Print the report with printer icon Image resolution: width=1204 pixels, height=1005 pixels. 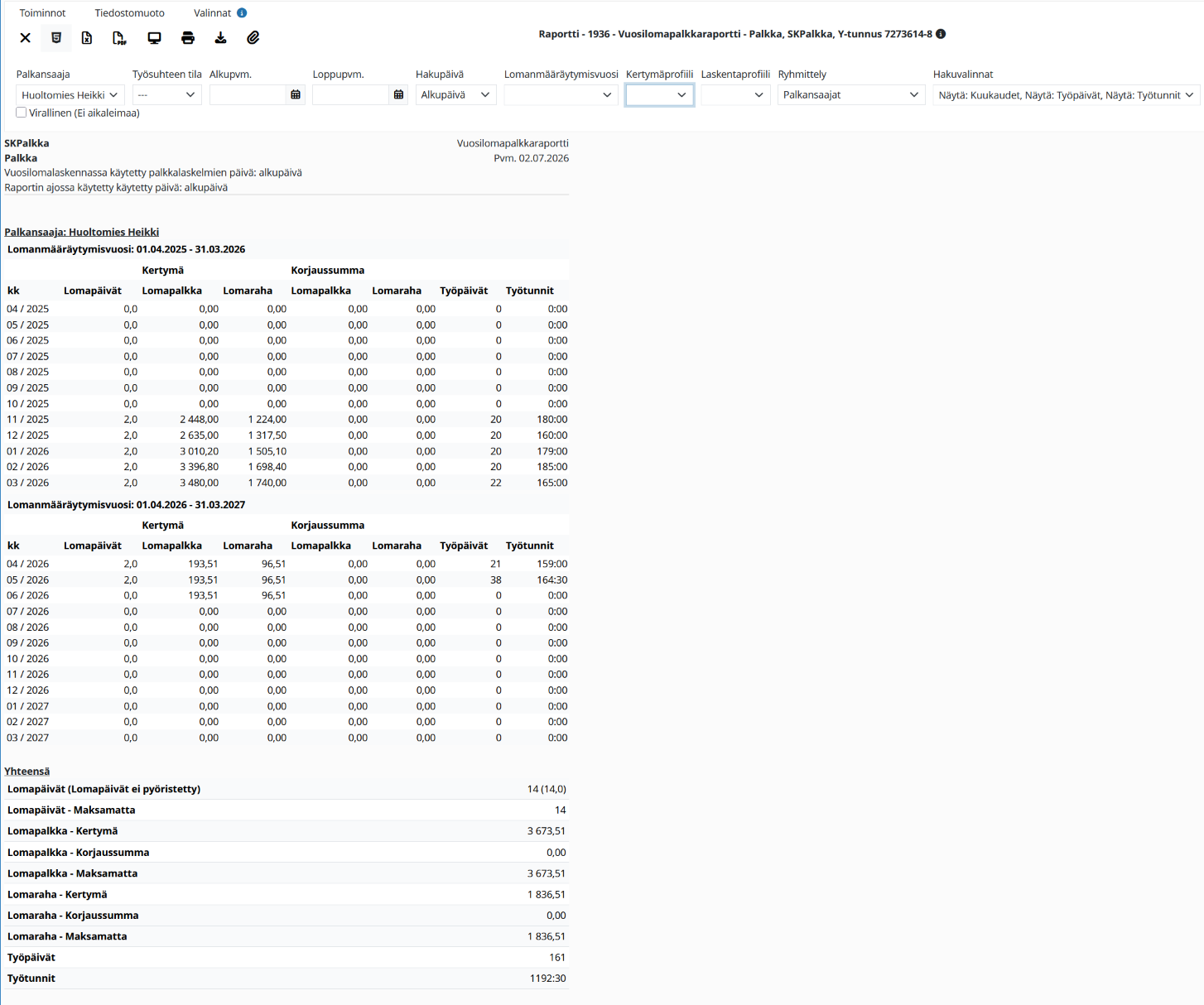click(188, 38)
